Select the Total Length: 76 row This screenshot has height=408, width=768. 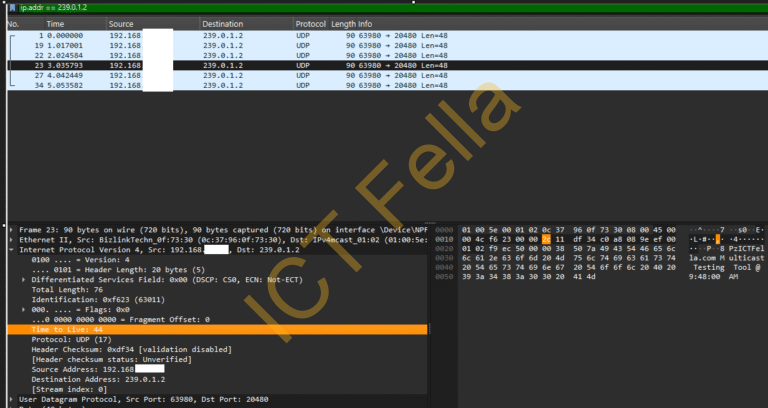click(x=217, y=289)
